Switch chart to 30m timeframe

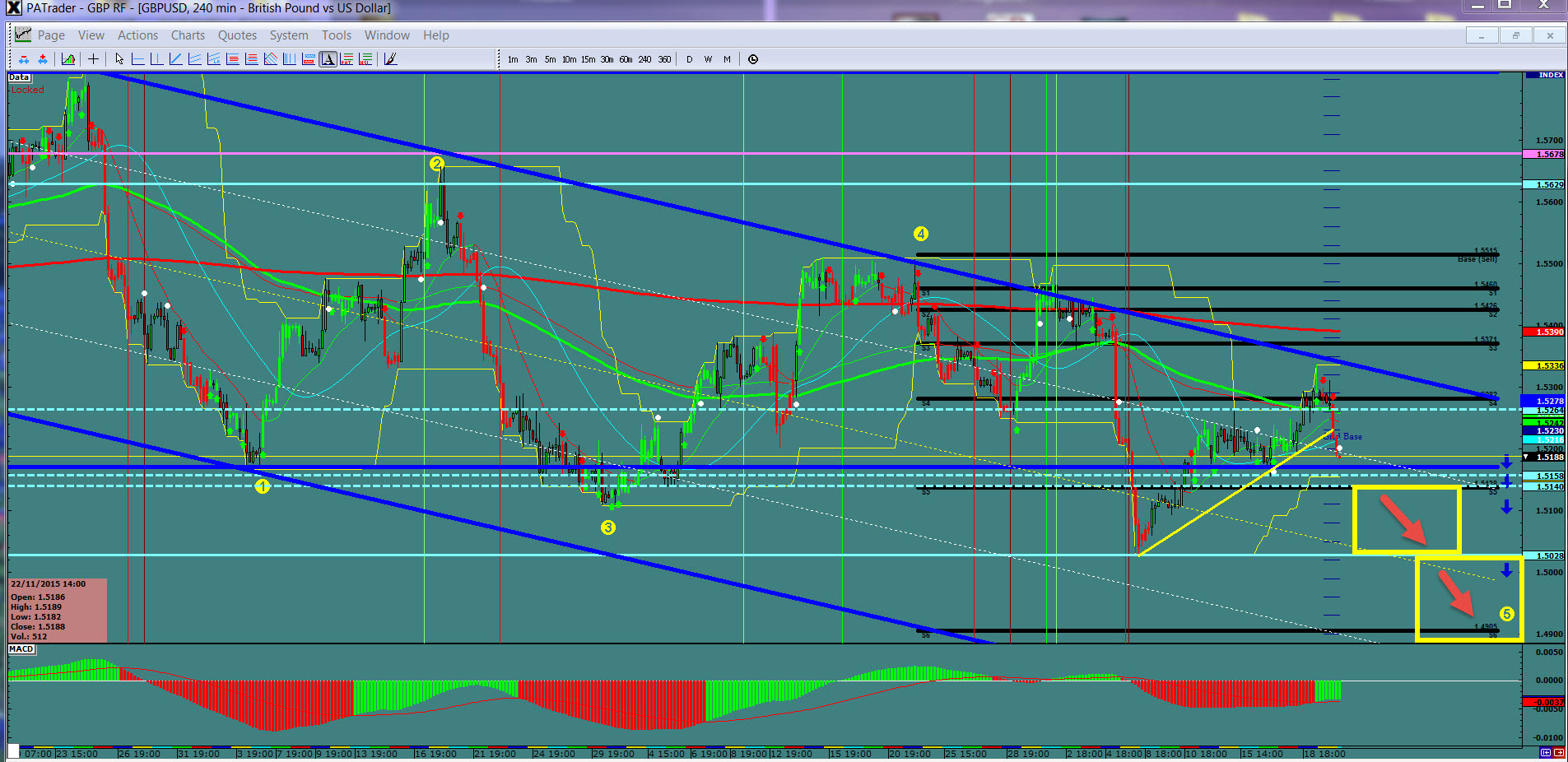[x=607, y=59]
